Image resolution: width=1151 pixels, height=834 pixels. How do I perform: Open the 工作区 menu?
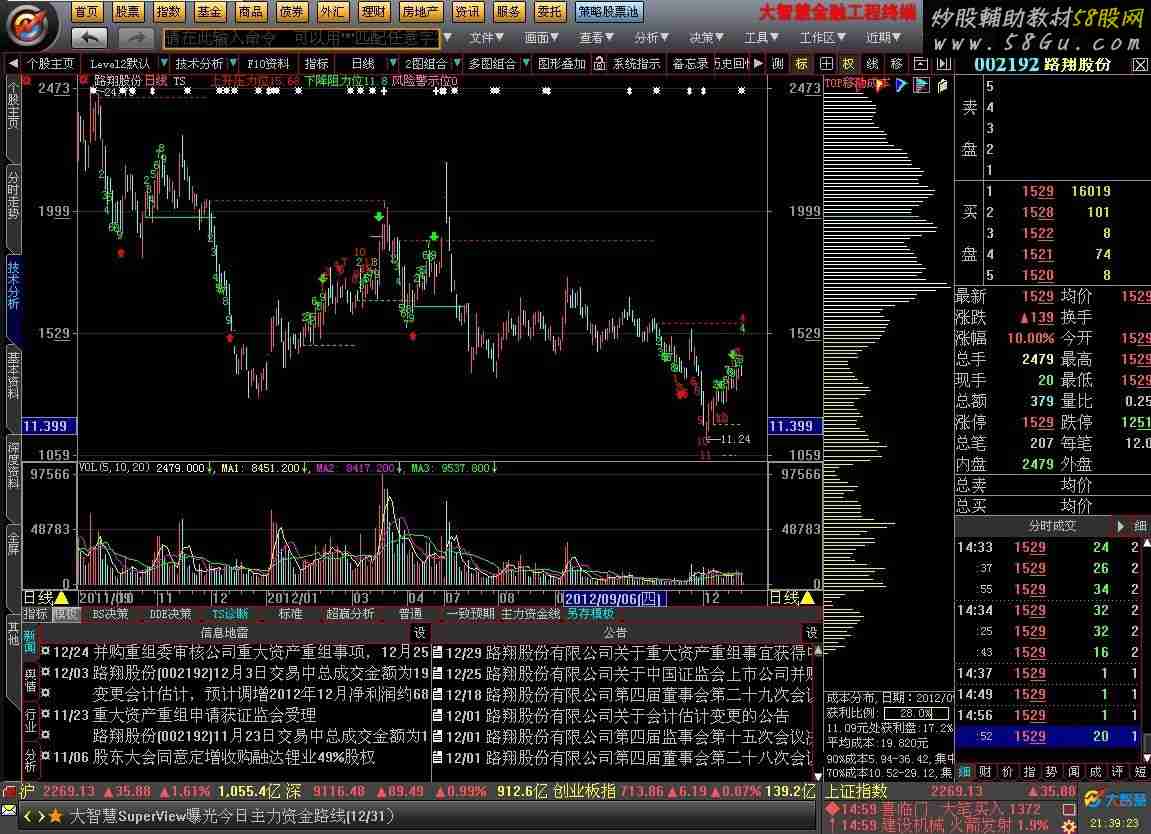click(x=822, y=37)
